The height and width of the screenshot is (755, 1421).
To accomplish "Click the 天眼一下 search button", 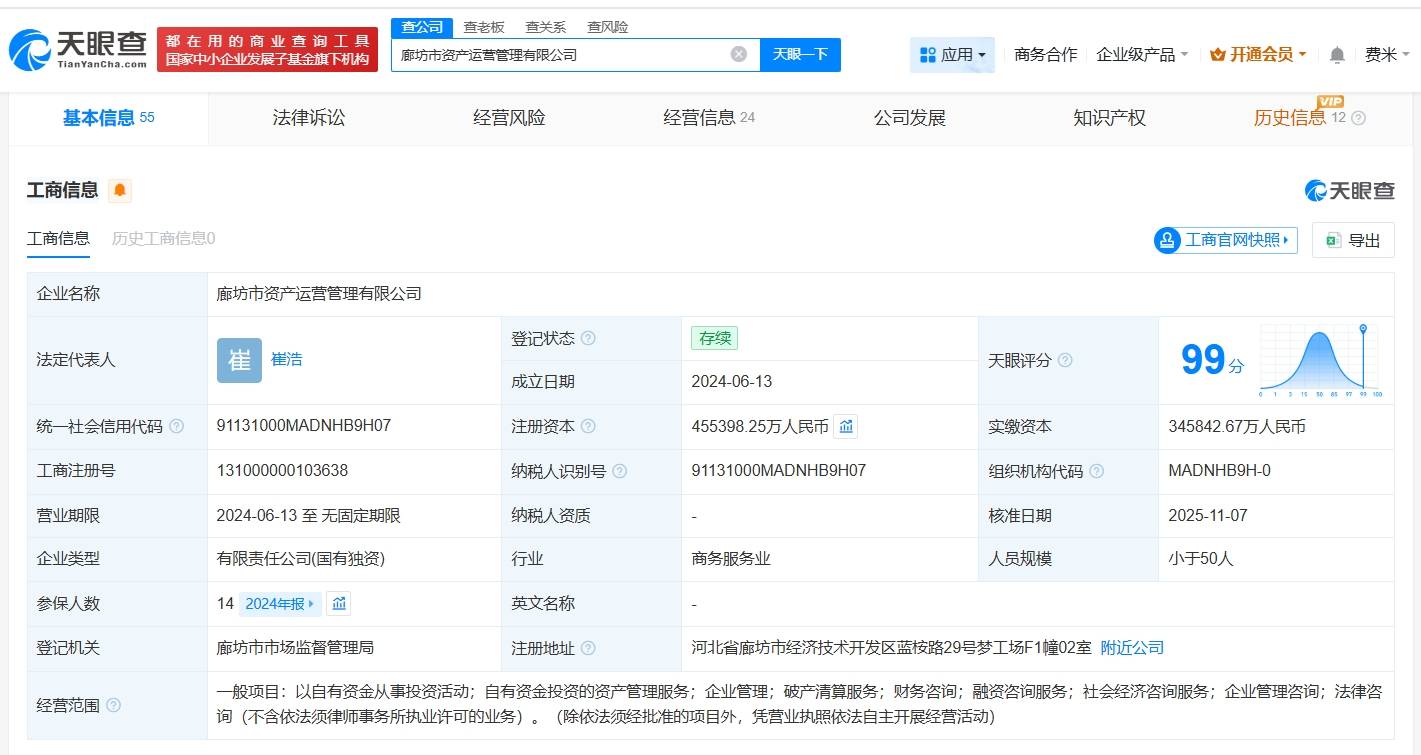I will (x=800, y=54).
